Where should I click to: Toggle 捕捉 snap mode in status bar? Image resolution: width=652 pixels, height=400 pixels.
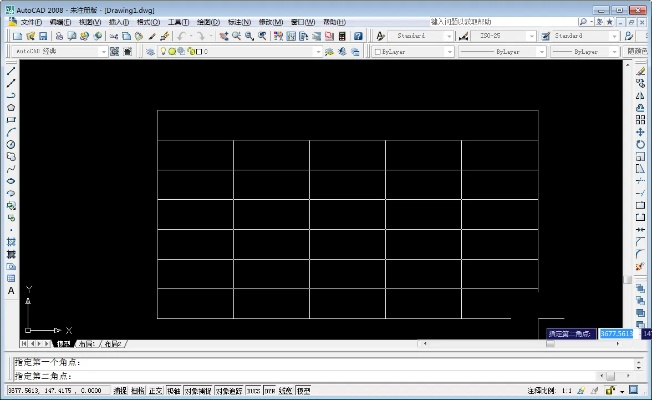click(x=120, y=390)
